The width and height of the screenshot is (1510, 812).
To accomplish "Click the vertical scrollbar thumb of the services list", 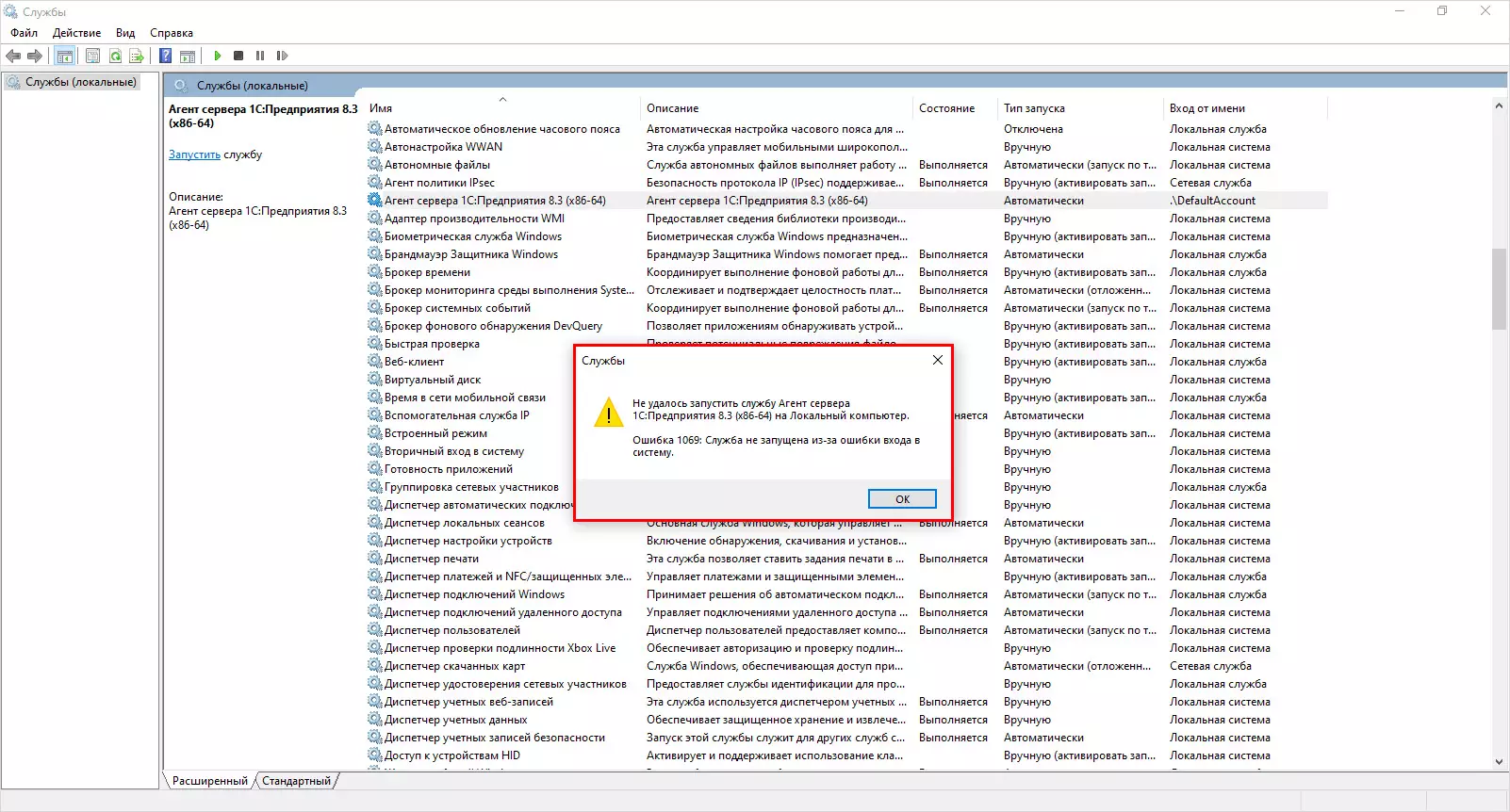I will tap(1499, 289).
